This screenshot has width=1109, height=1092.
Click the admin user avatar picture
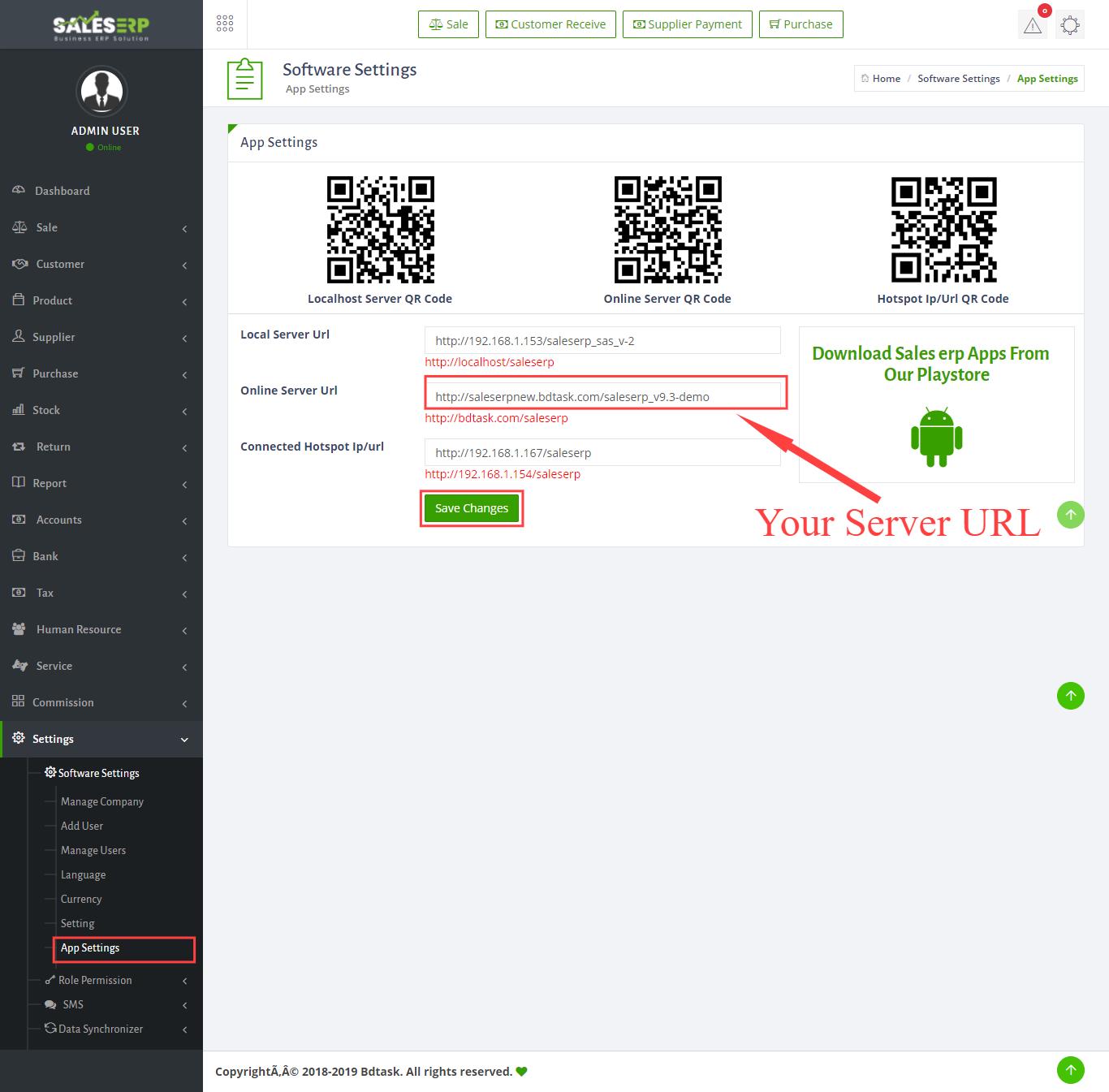pos(101,92)
